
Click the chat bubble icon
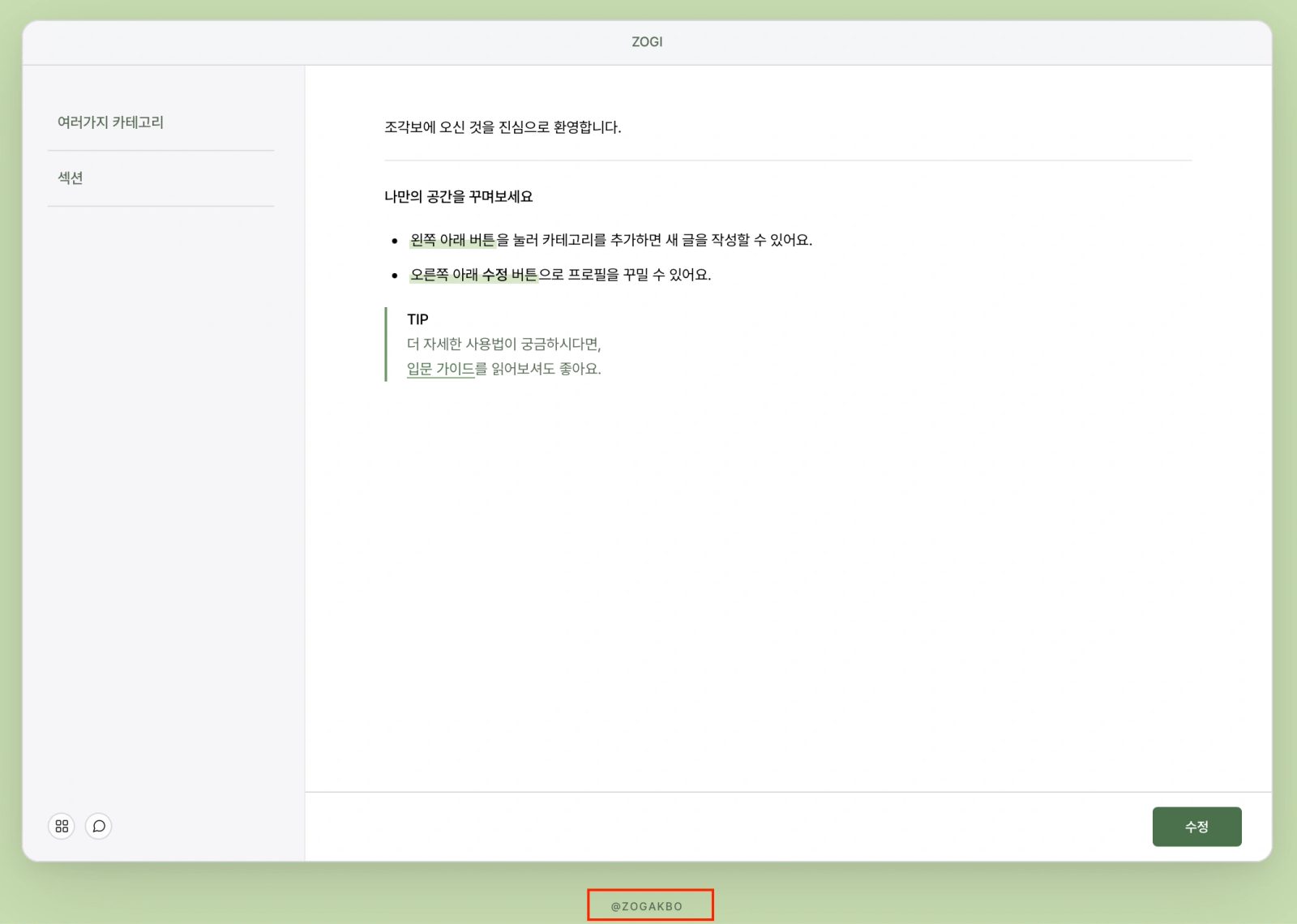click(x=99, y=826)
